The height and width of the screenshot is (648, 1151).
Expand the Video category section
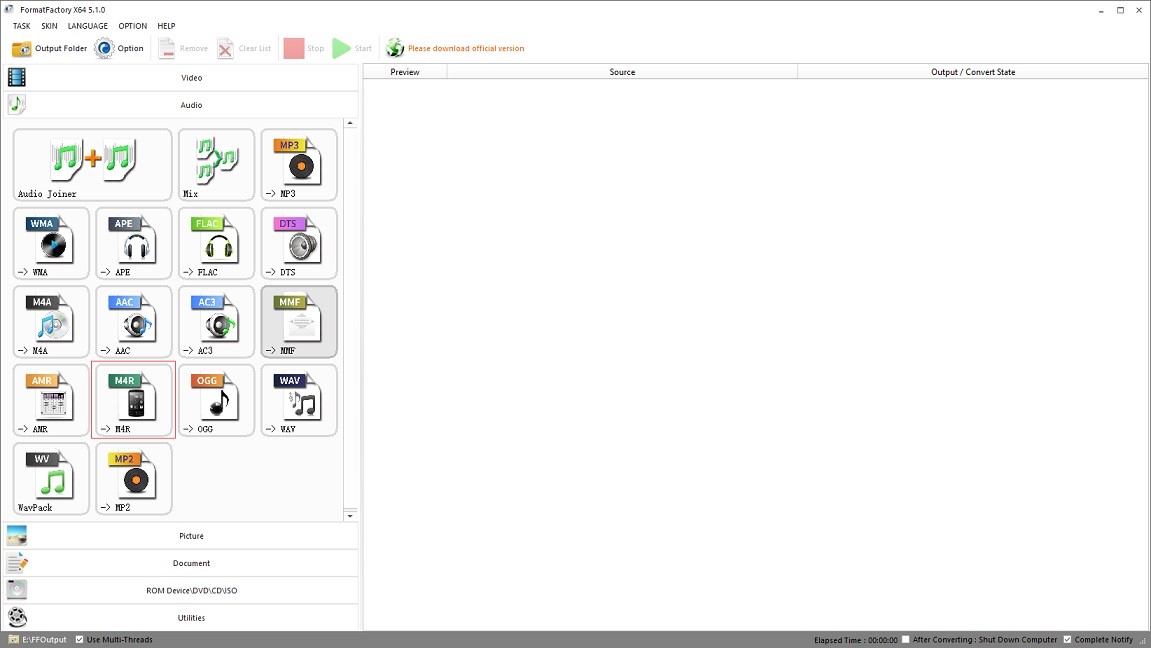[181, 77]
